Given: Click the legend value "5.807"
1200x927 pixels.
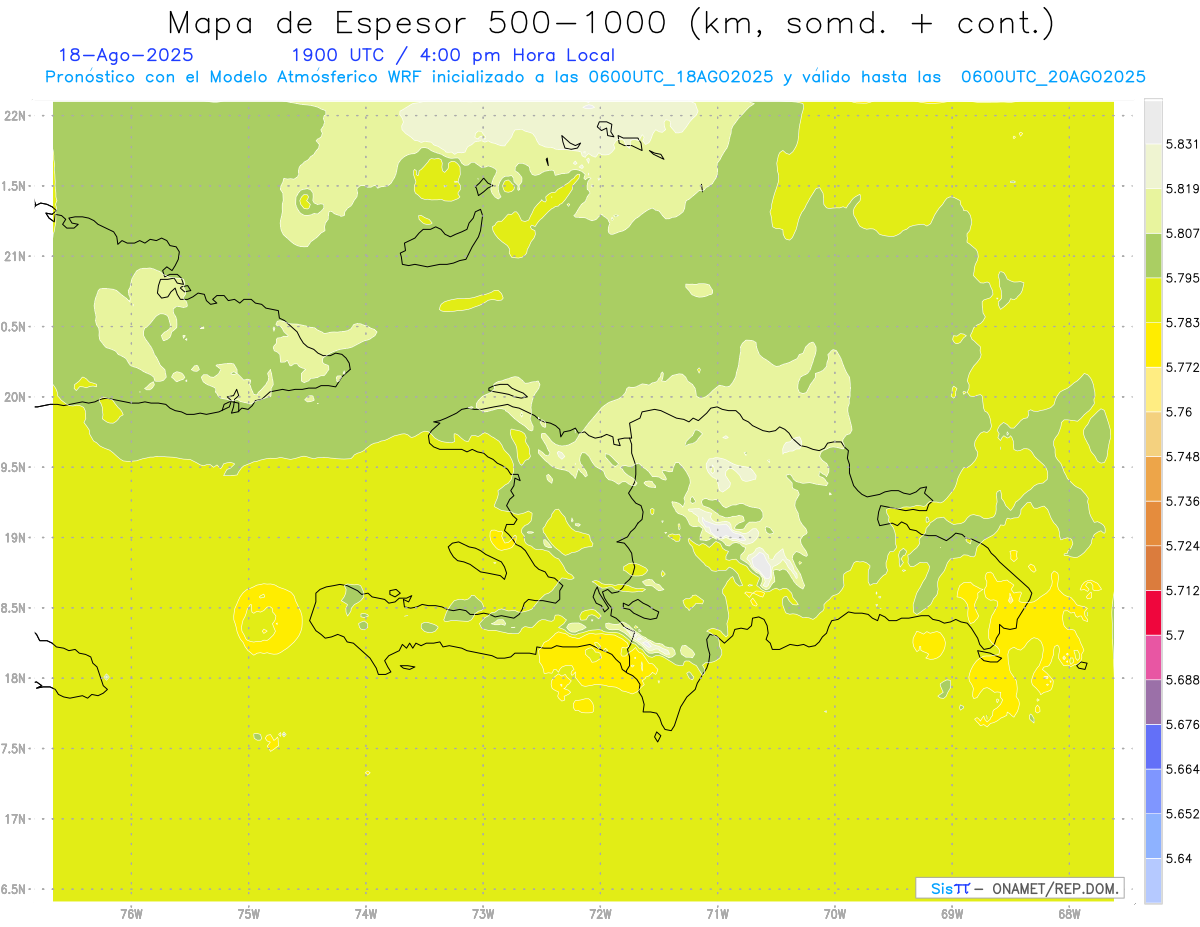Looking at the screenshot, I should (x=1182, y=234).
